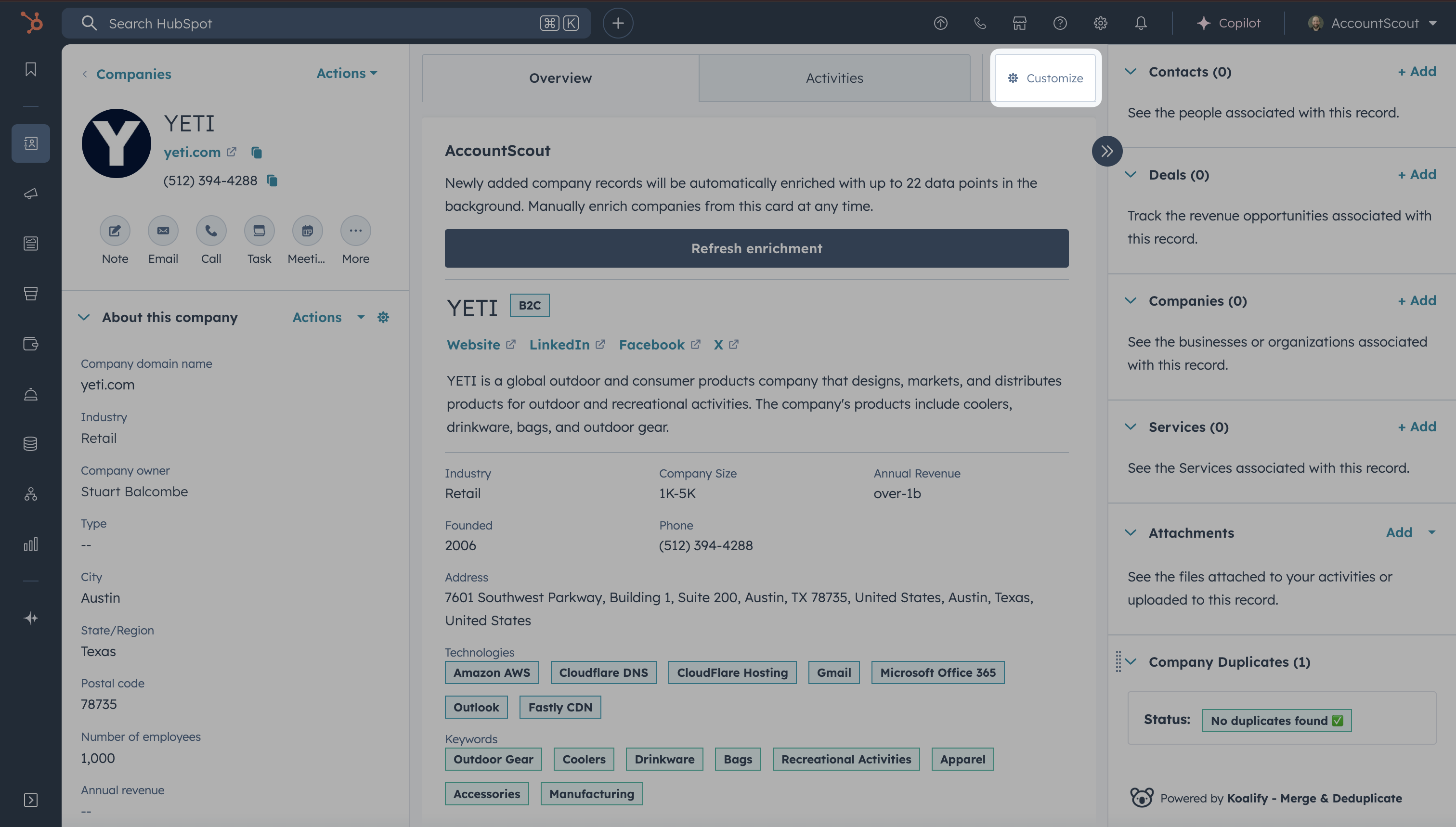Screen dimensions: 1456x827
Task: Open the calling phone icon in top bar
Action: point(980,23)
